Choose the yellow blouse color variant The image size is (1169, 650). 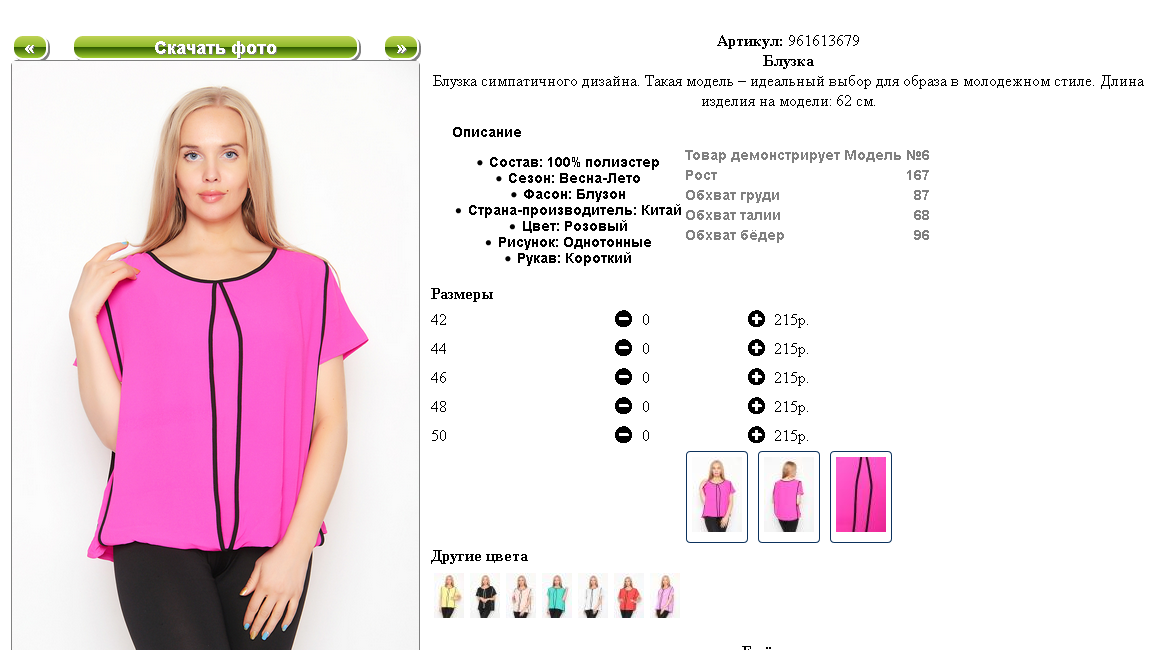coord(449,596)
